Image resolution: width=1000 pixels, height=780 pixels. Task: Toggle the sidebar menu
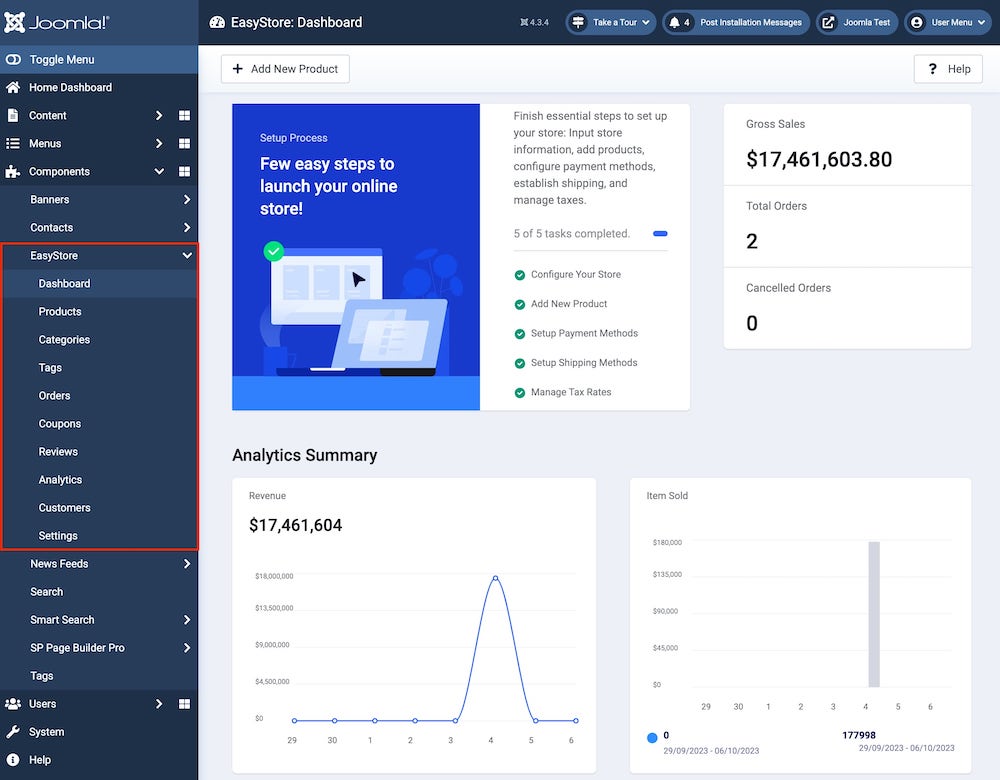[x=61, y=60]
